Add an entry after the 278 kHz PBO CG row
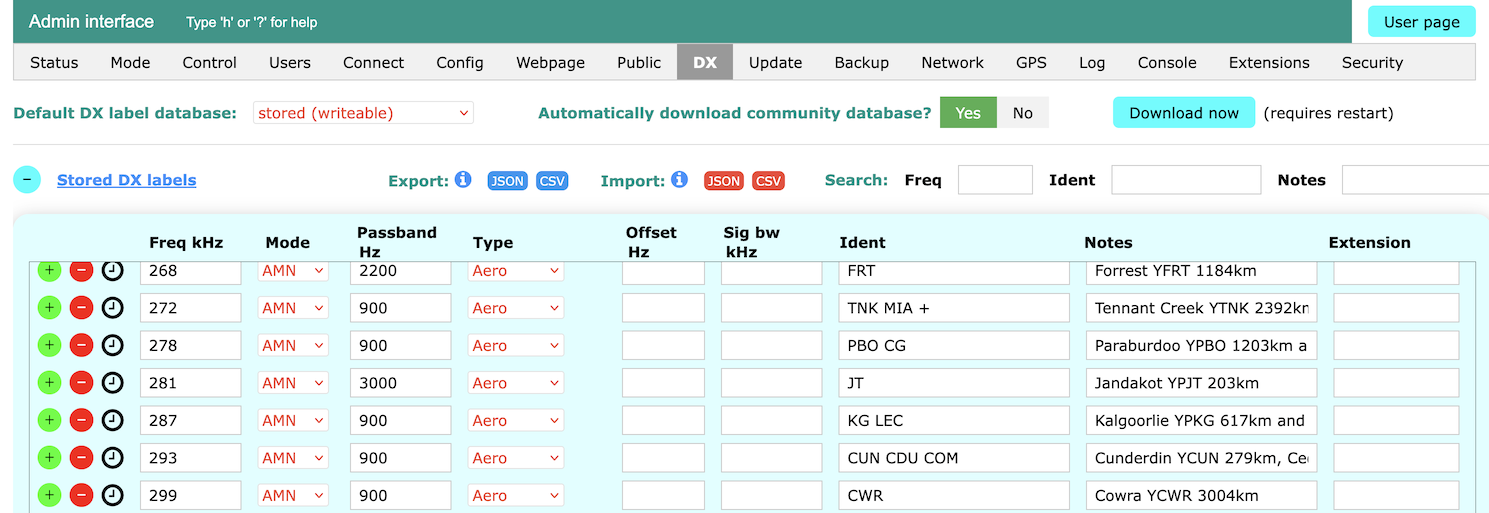The height and width of the screenshot is (513, 1489). coord(48,345)
